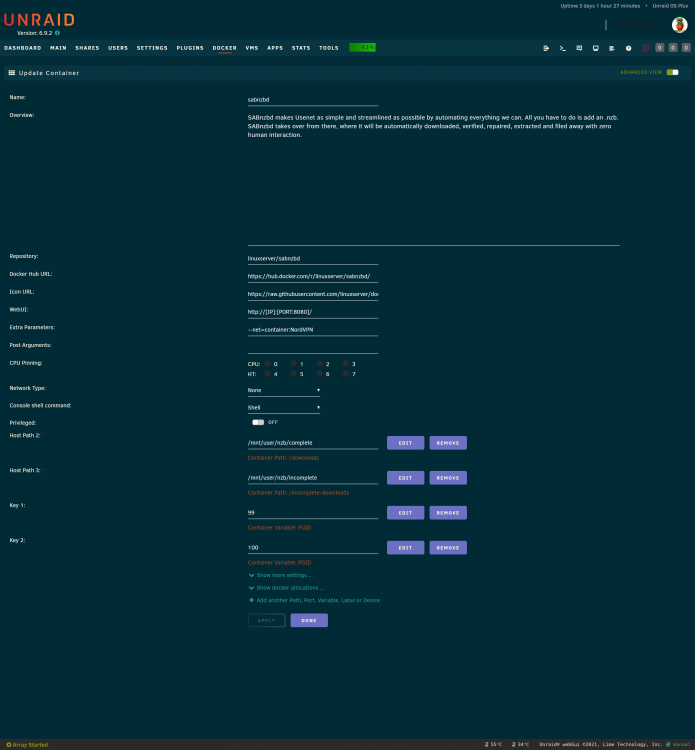The height and width of the screenshot is (750, 695).
Task: Click the Repository input field
Action: [313, 258]
